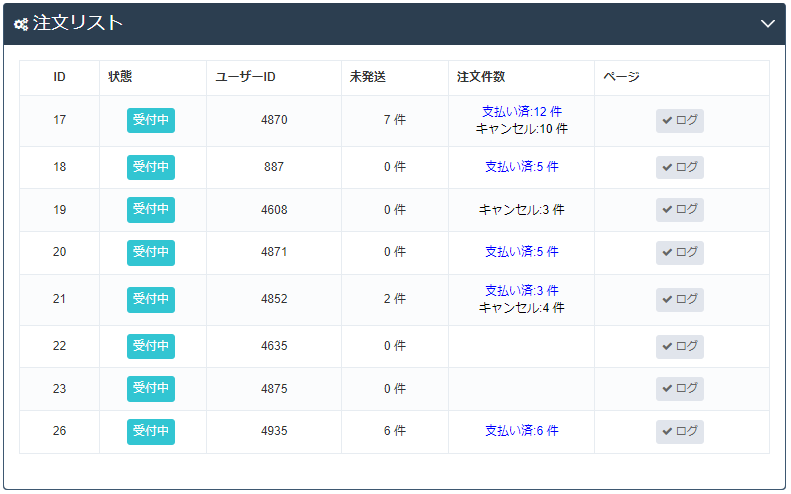Click the ログ button for ID 19
791x494 pixels.
pyautogui.click(x=680, y=210)
